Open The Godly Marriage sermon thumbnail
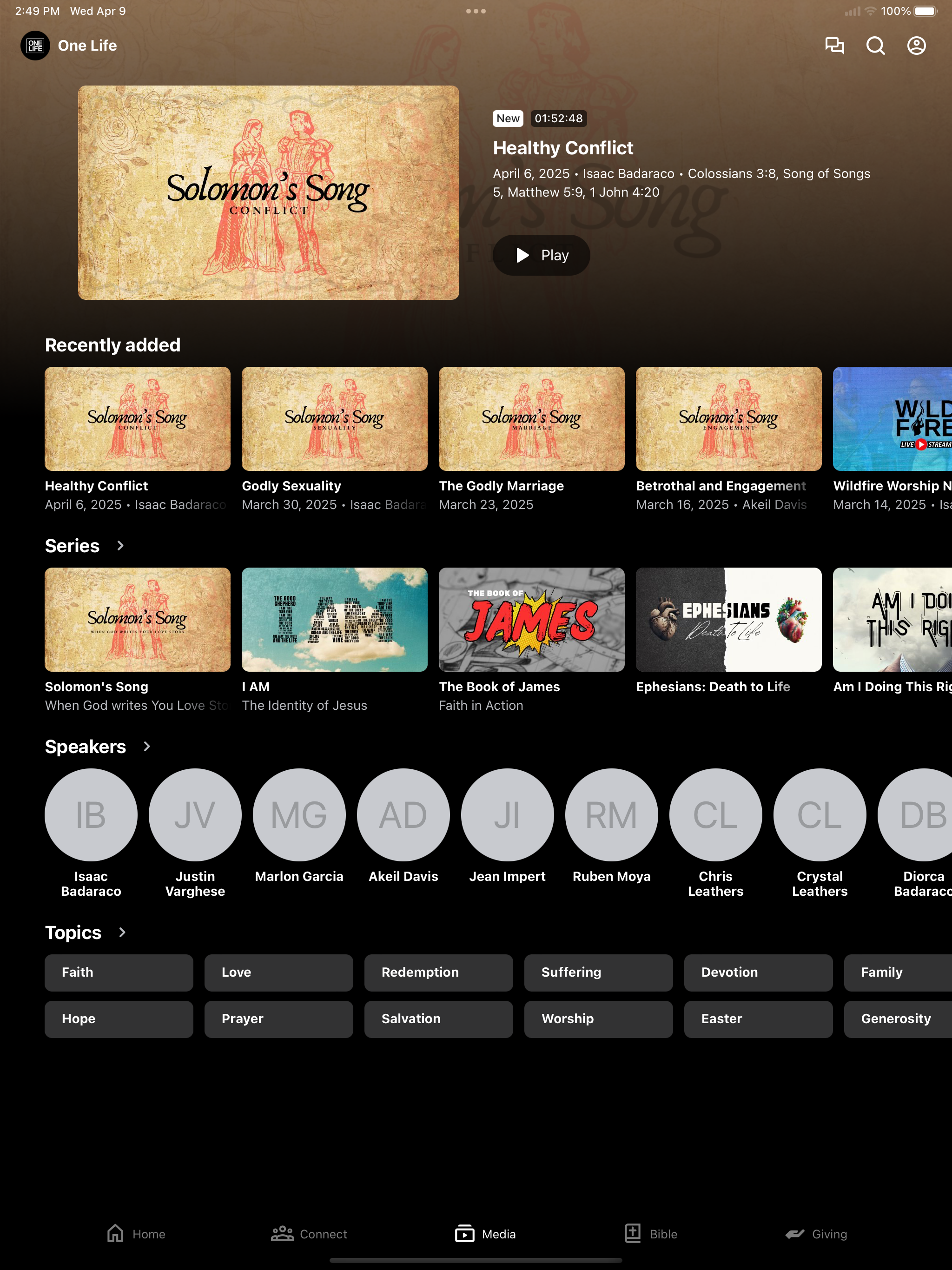The image size is (952, 1270). click(x=532, y=418)
